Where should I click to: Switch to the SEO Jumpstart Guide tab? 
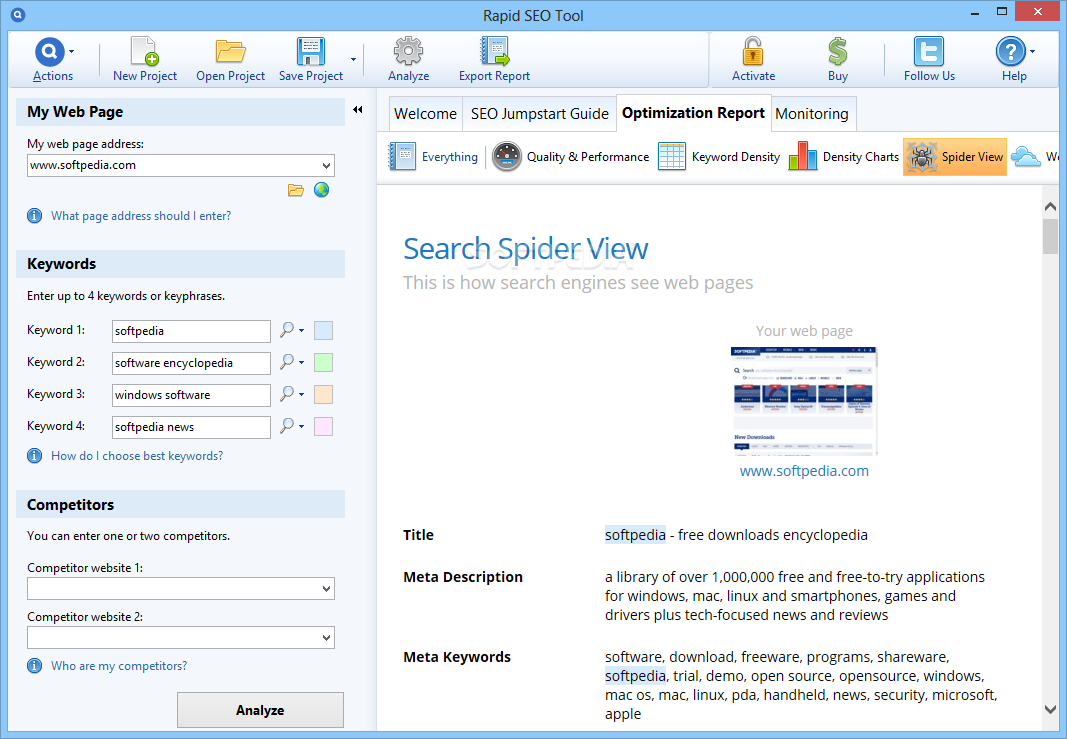point(540,114)
